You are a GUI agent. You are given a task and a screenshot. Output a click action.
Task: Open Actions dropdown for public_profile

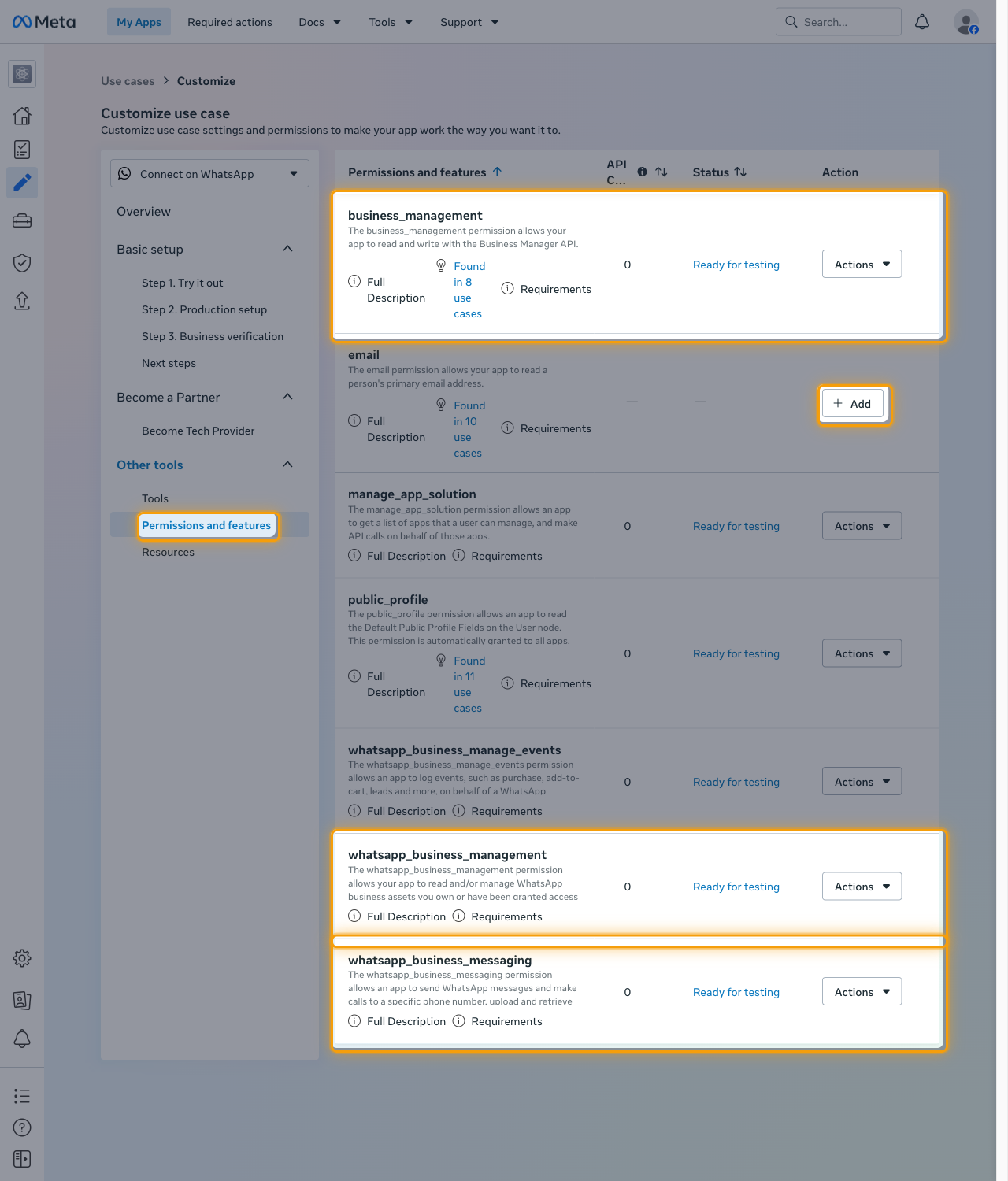tap(862, 653)
